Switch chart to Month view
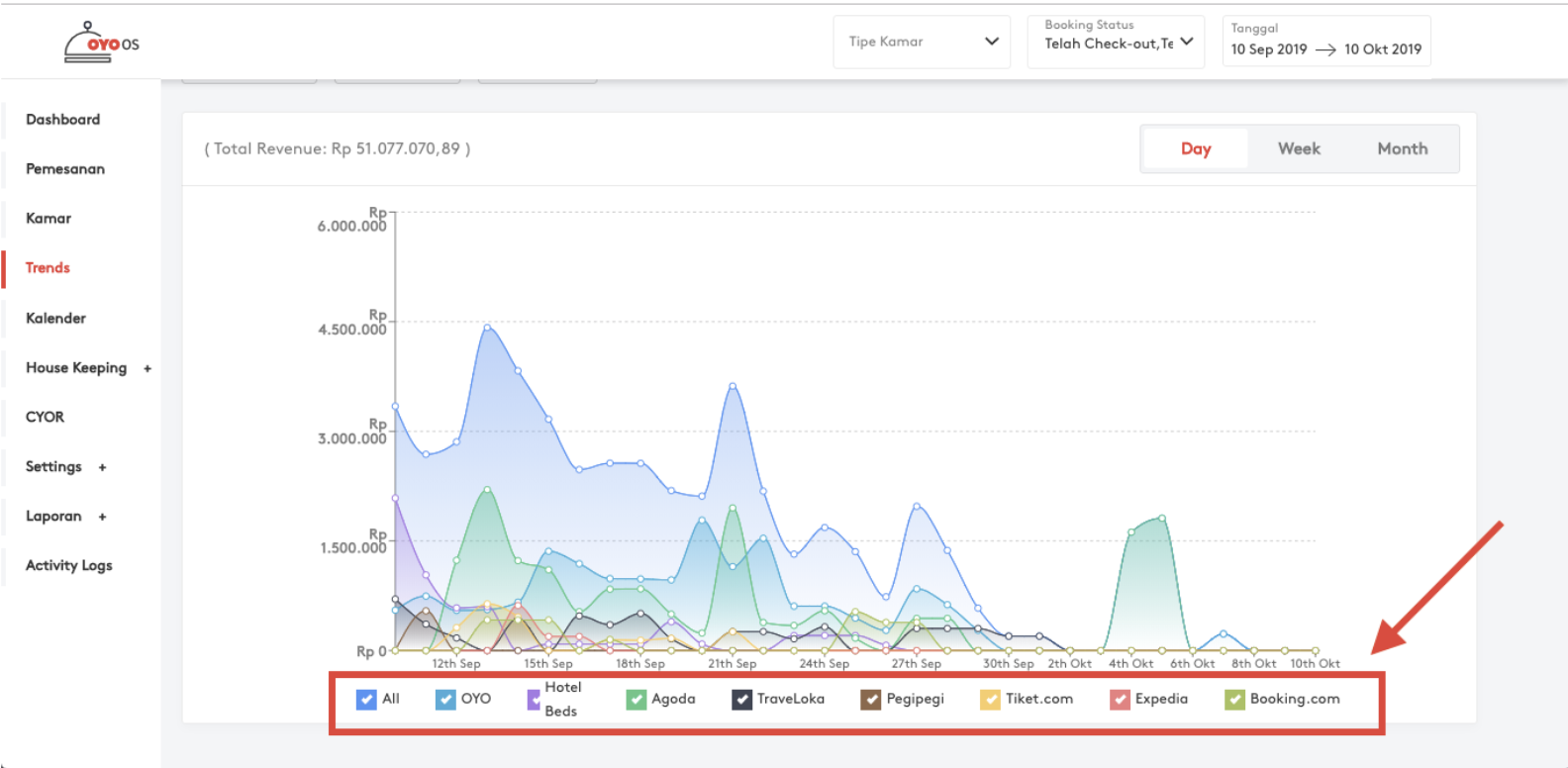1568x768 pixels. [1403, 148]
